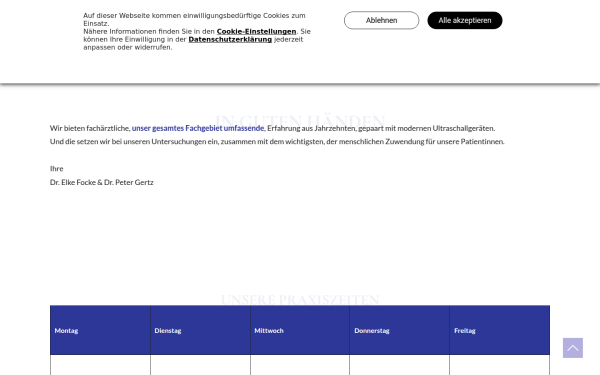Decline cookies with the Ablehnen button

pyautogui.click(x=382, y=20)
